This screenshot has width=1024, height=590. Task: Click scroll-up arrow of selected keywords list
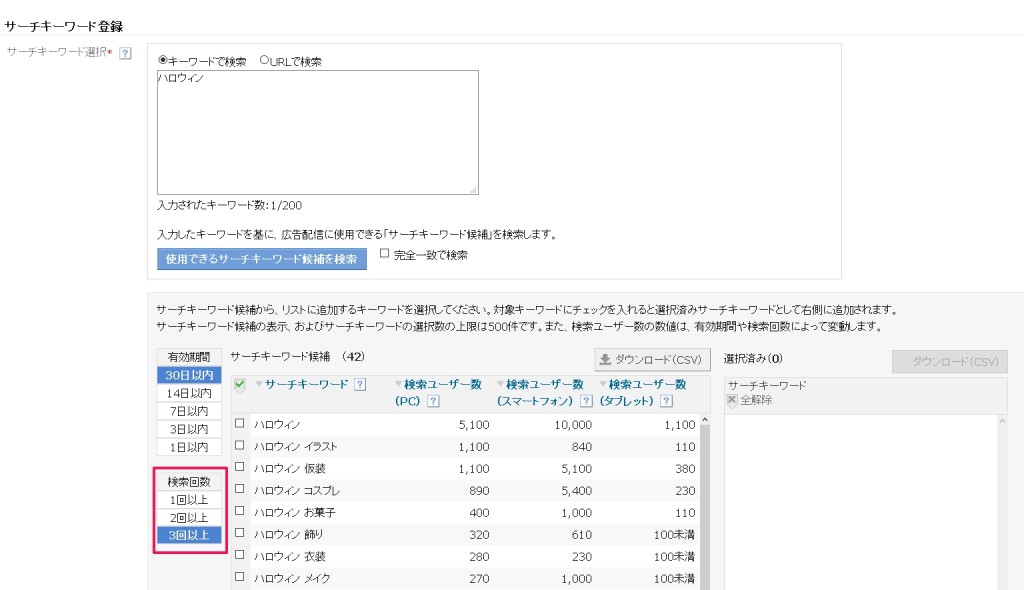click(1002, 421)
